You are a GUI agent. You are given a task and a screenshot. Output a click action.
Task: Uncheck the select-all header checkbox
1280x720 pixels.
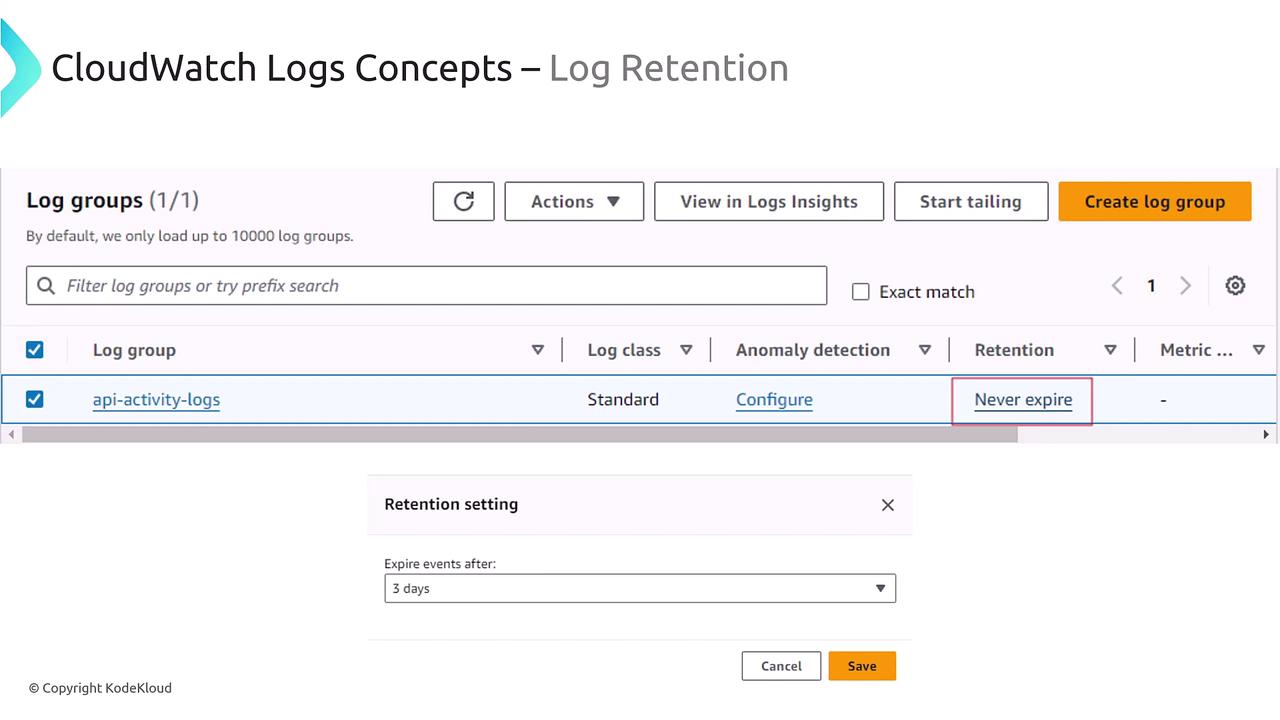[35, 350]
